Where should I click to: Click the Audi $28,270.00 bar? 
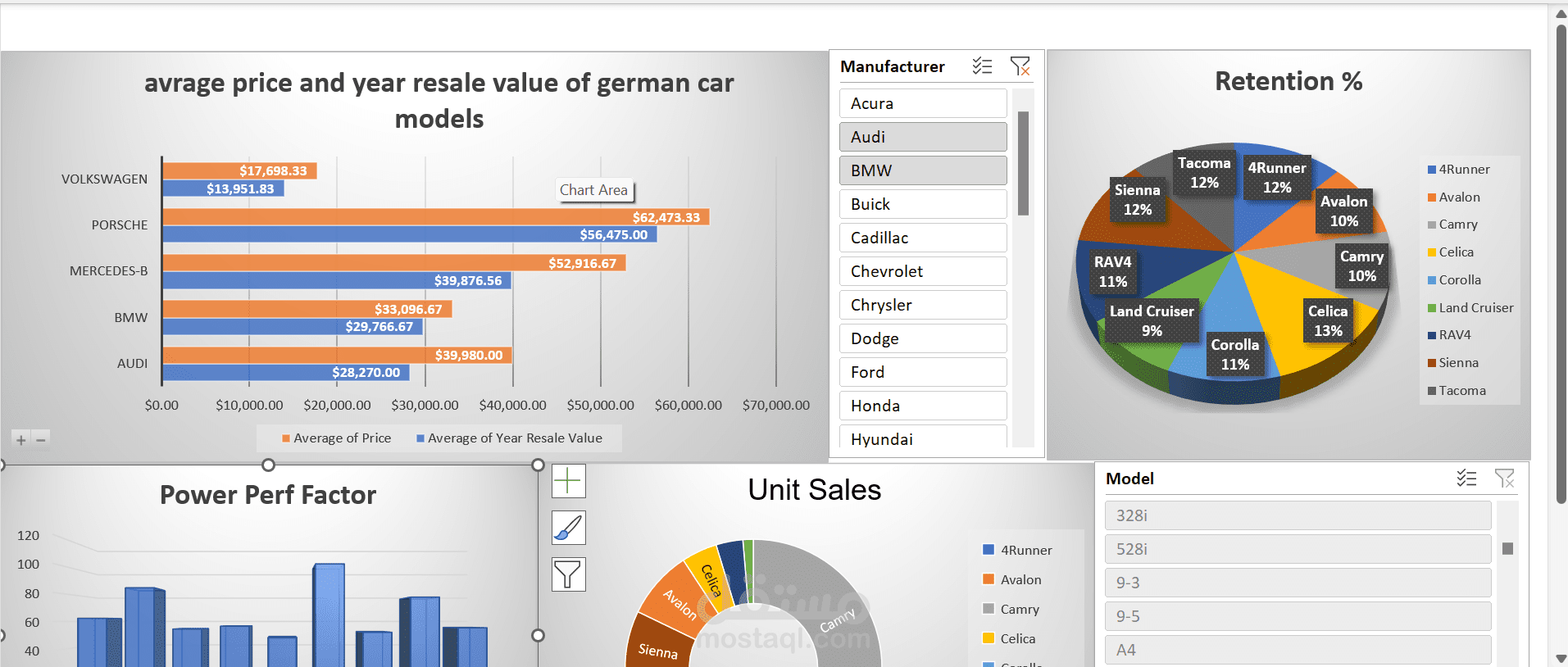click(285, 373)
